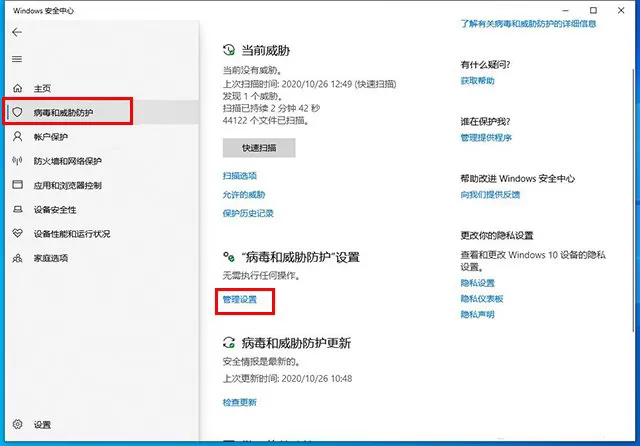Click the 检查更新 link
The image size is (640, 446).
tap(240, 402)
